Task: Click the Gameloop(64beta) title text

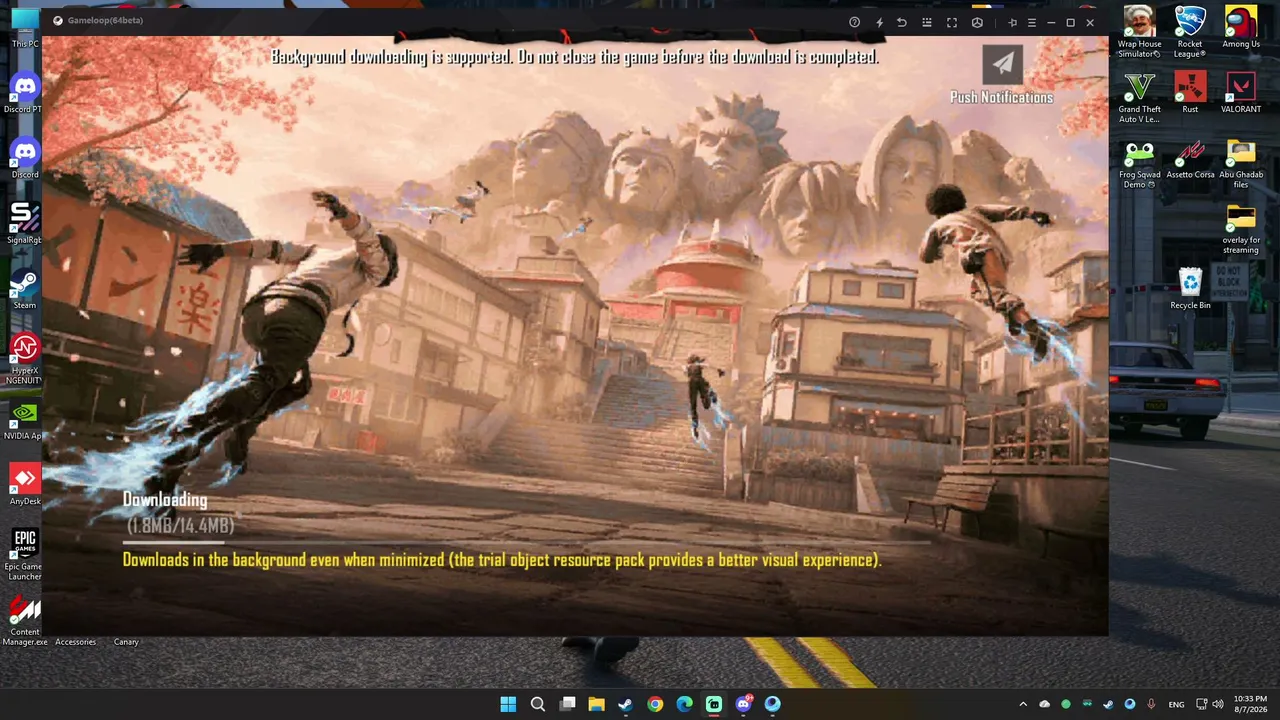Action: [x=105, y=20]
